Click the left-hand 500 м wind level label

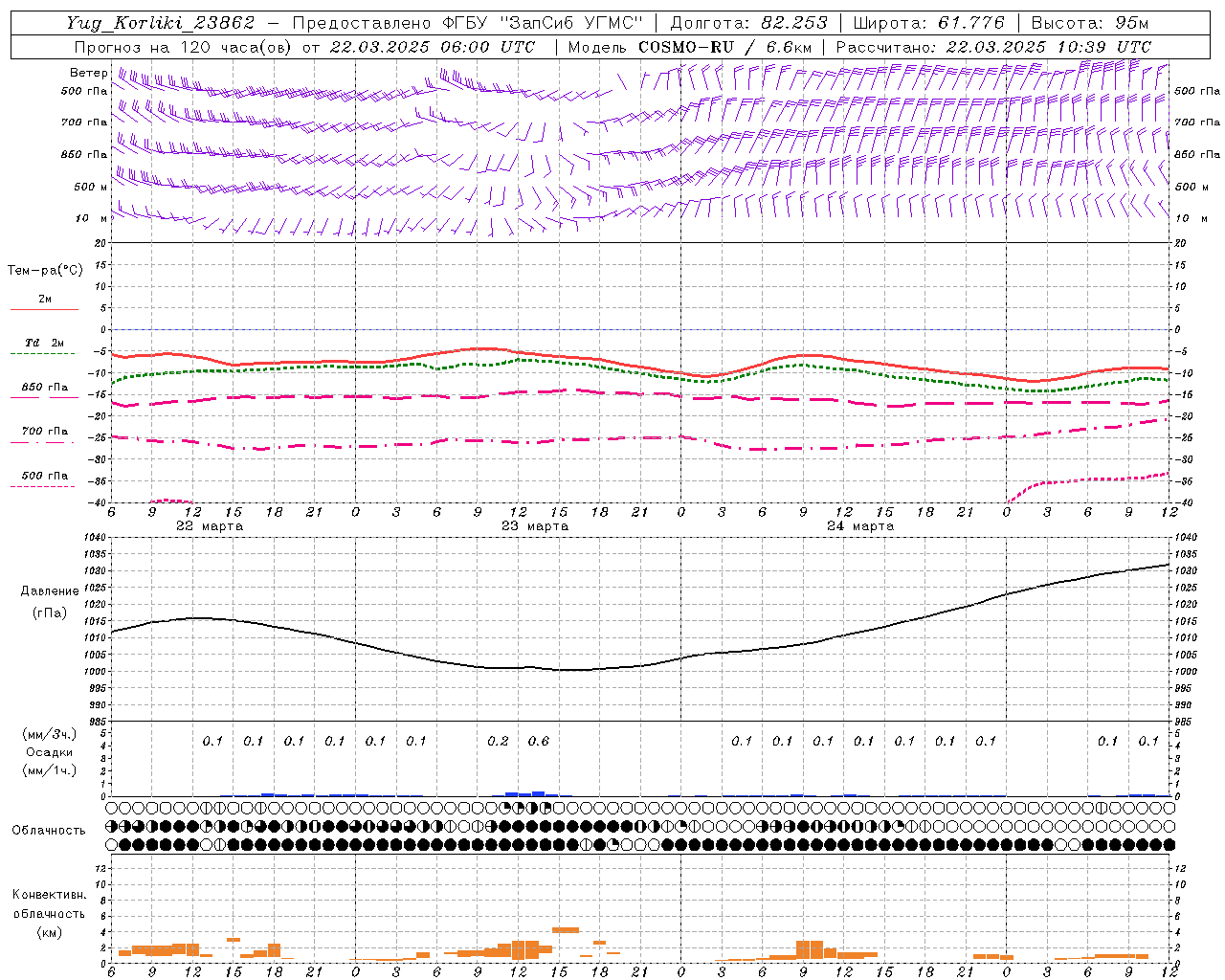(91, 187)
